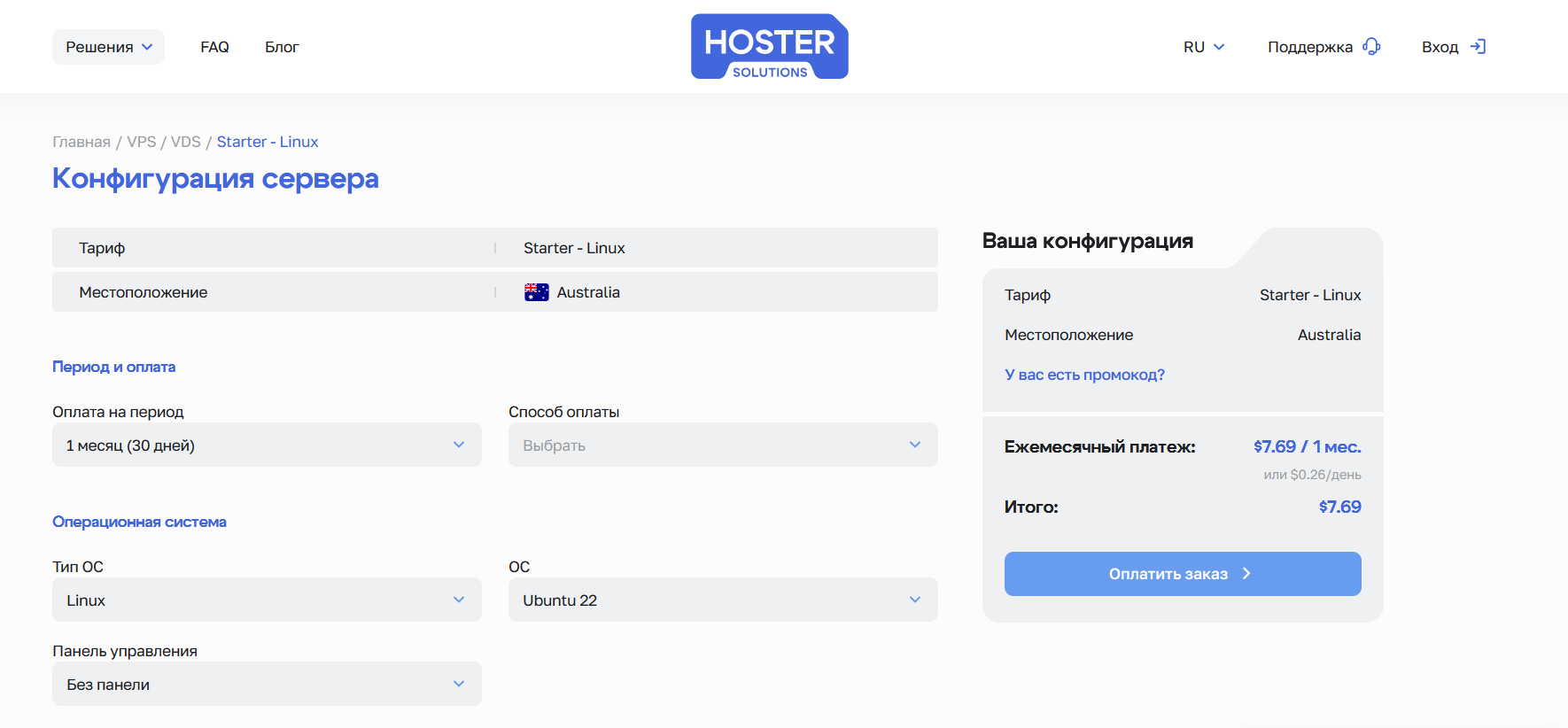
Task: Expand the control panel Без панели dropdown
Action: [267, 684]
